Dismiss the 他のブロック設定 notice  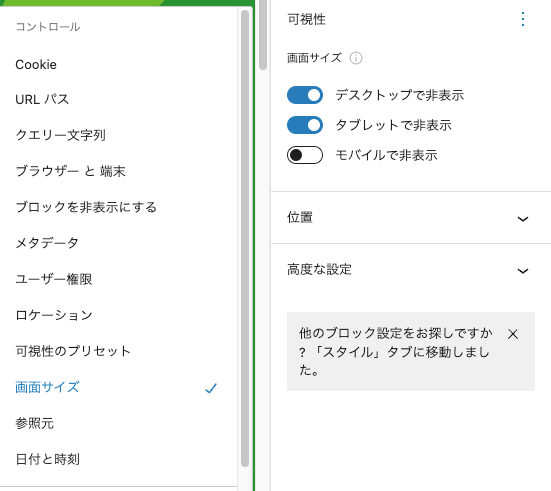(x=513, y=334)
